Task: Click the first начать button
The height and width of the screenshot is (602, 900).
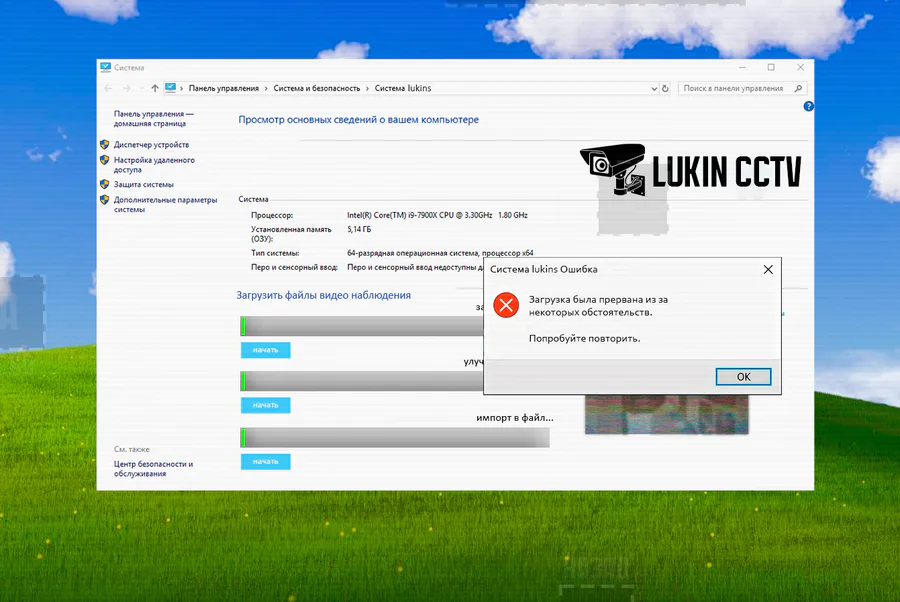Action: (x=265, y=350)
